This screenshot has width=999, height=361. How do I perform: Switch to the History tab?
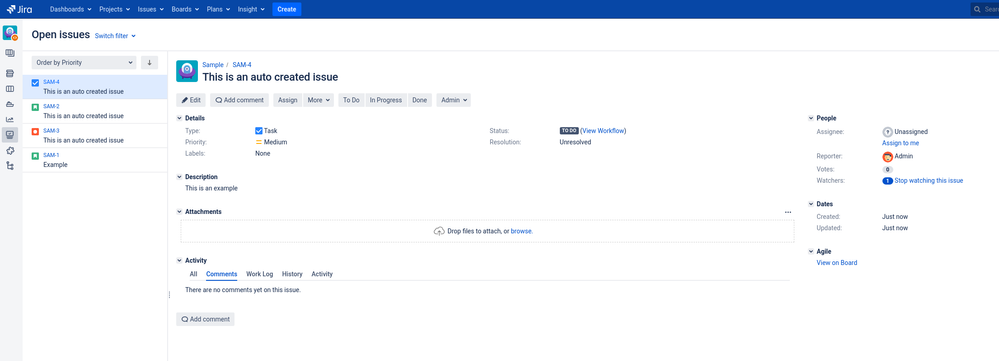coord(292,274)
